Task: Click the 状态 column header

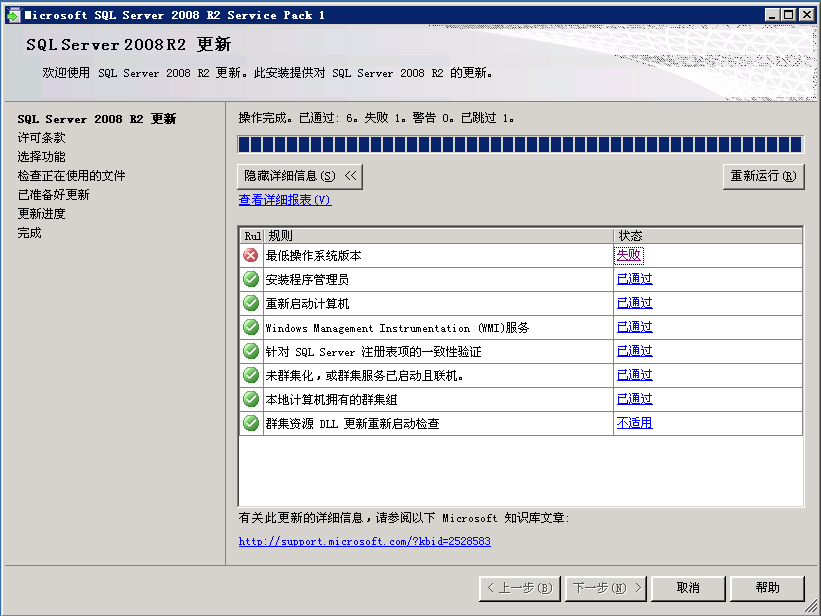Action: [708, 236]
